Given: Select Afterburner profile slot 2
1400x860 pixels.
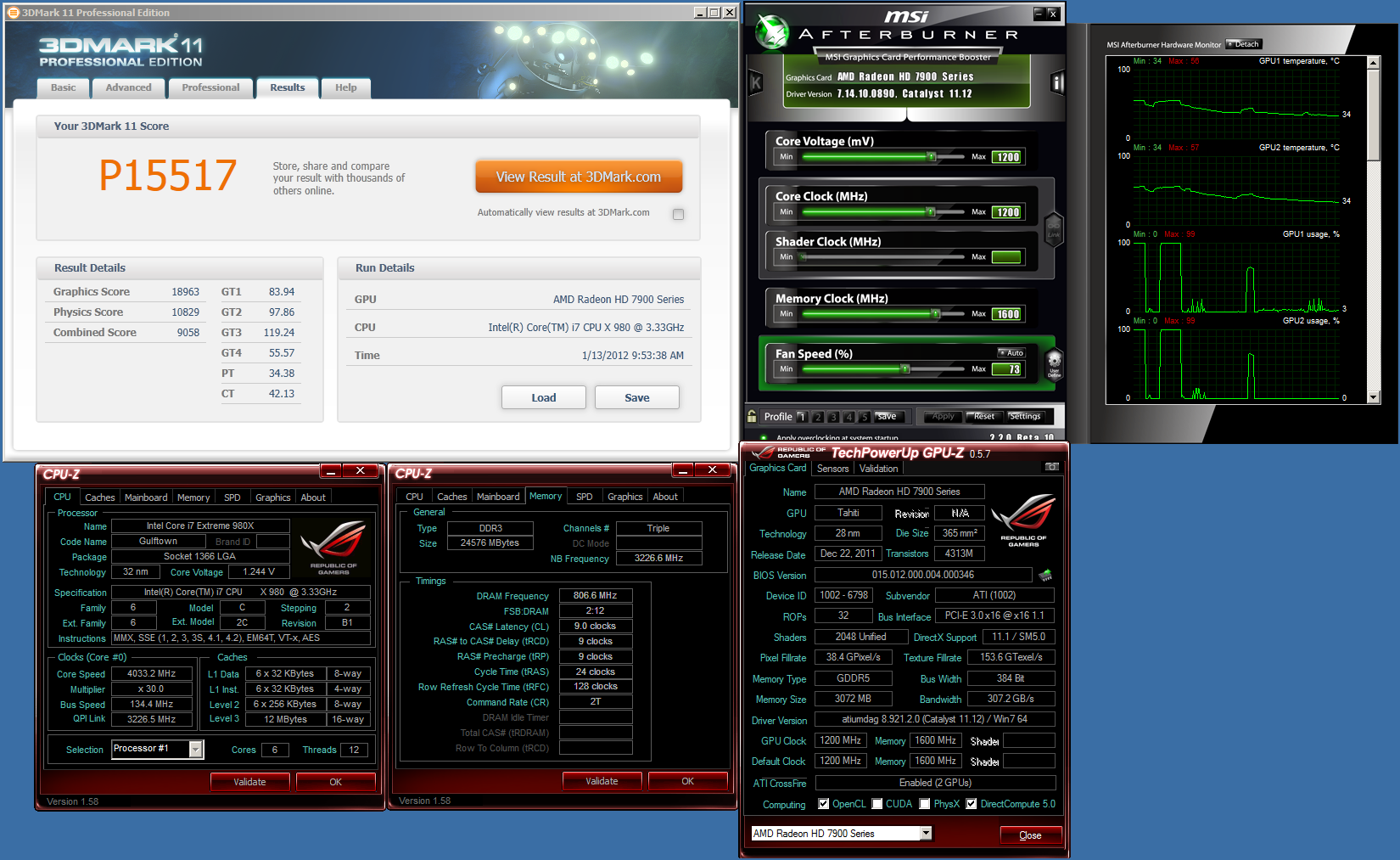Looking at the screenshot, I should [818, 417].
